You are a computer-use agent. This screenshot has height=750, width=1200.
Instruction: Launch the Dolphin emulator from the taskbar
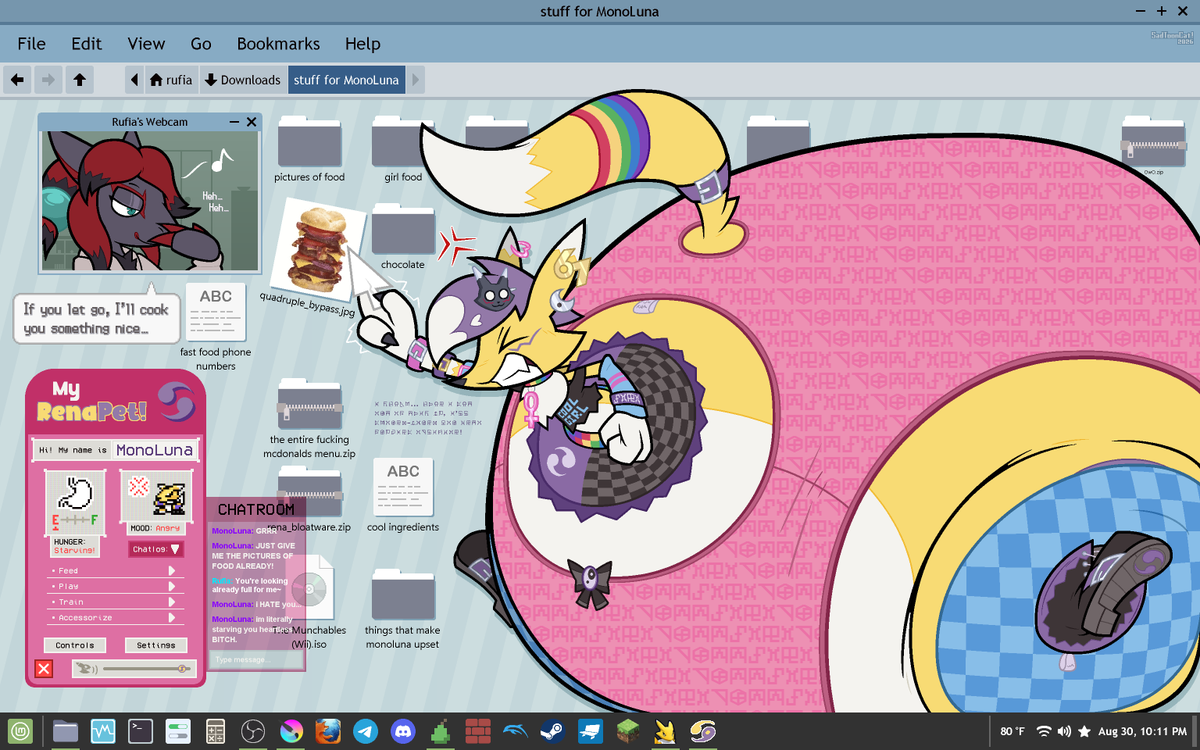[x=515, y=731]
